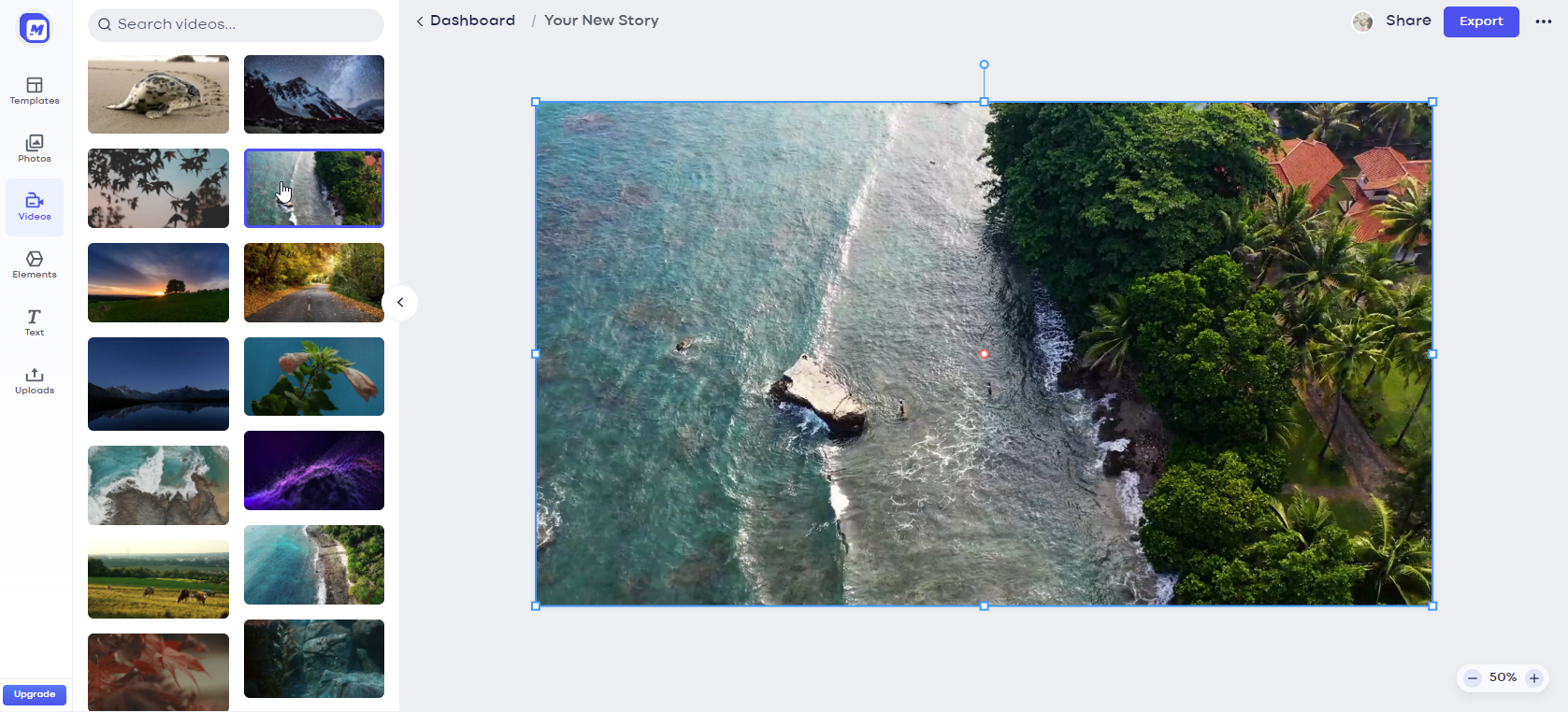Click the top-right resize handle

1432,102
